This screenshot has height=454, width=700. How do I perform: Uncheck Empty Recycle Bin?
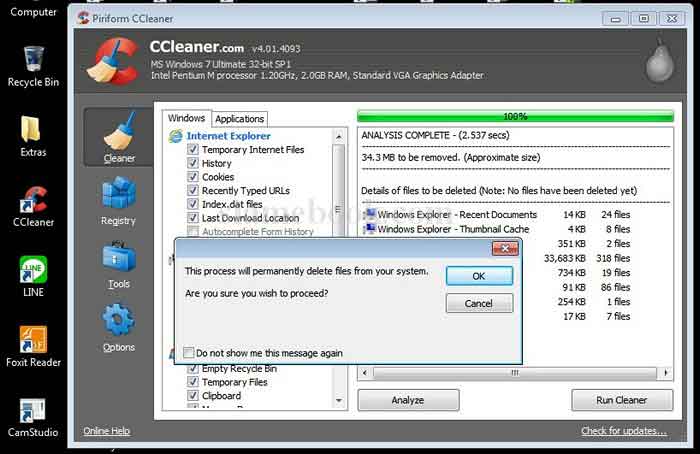click(192, 369)
